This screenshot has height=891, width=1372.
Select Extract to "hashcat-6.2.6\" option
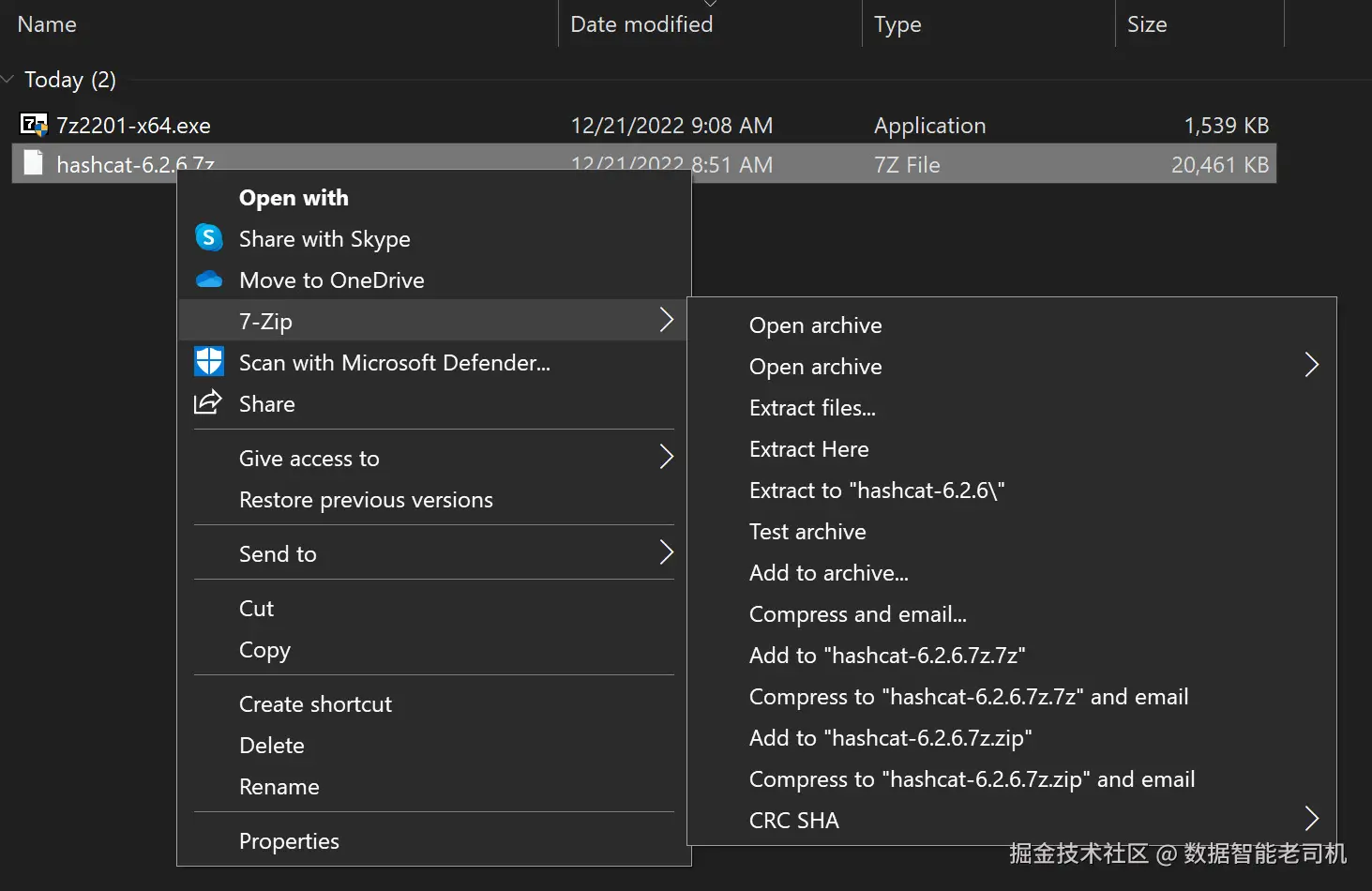[x=876, y=491]
